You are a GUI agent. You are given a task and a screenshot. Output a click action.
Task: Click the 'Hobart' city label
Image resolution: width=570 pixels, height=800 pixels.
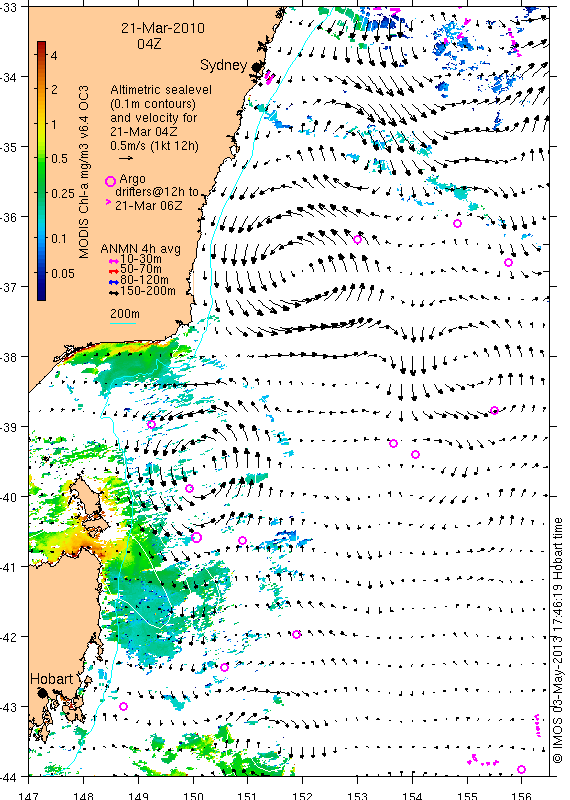click(51, 679)
